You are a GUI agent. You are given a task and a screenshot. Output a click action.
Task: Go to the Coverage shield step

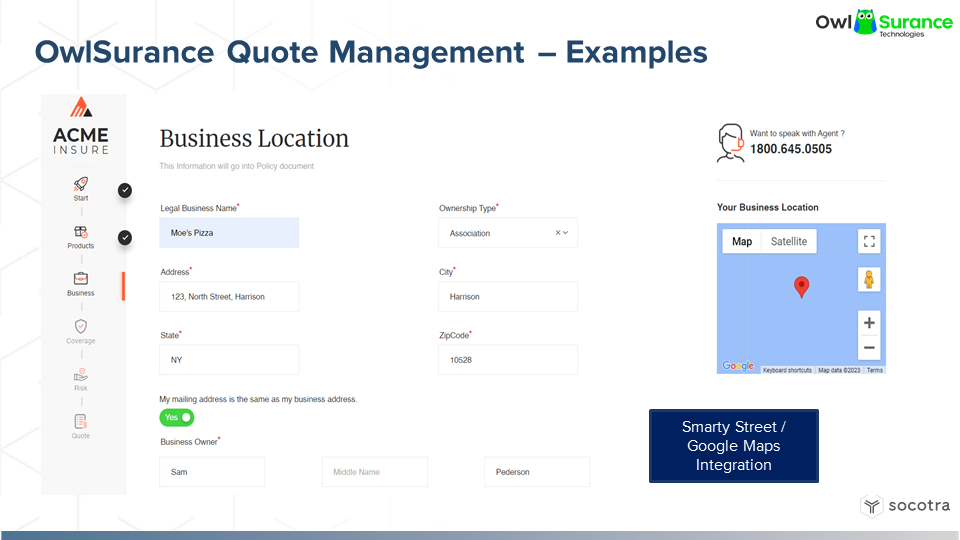coord(81,326)
